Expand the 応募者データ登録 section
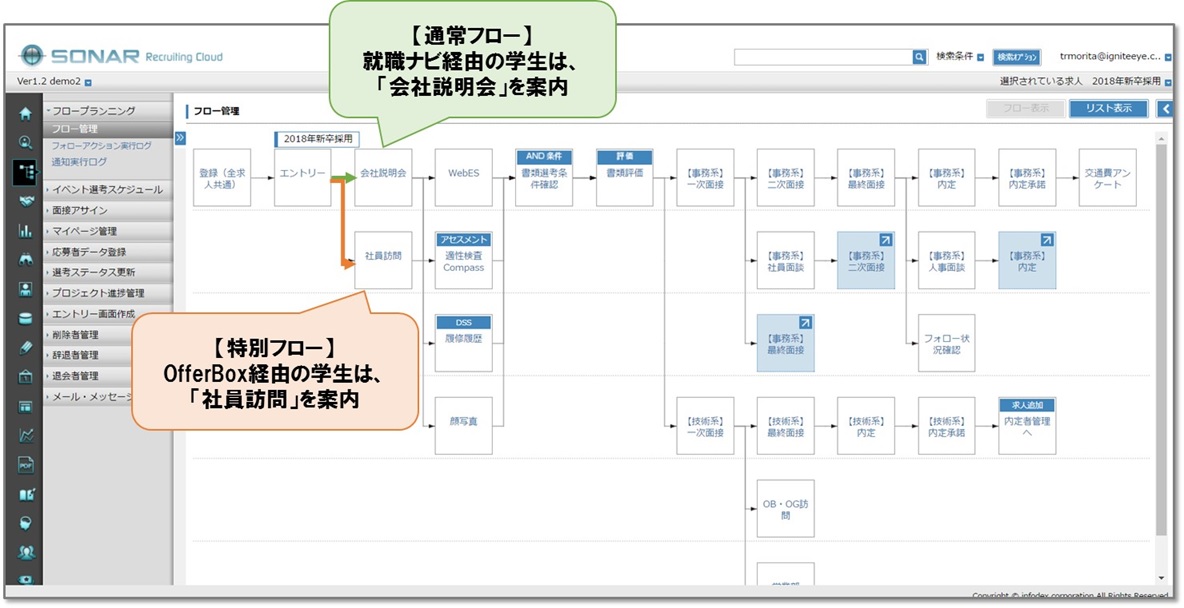Viewport: 1184px width, 608px height. tap(107, 252)
